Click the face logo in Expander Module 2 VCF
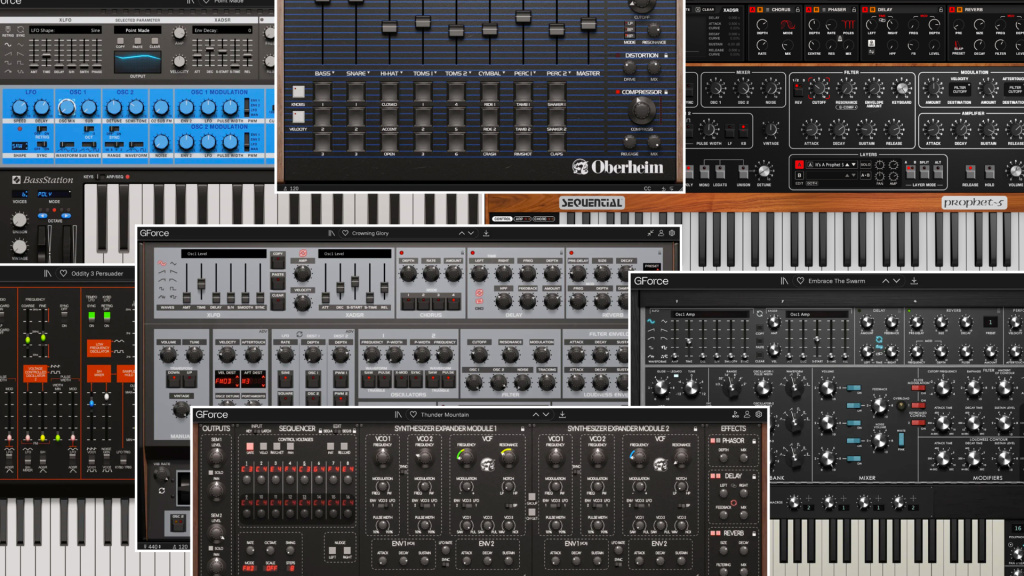The image size is (1024, 576). (660, 464)
